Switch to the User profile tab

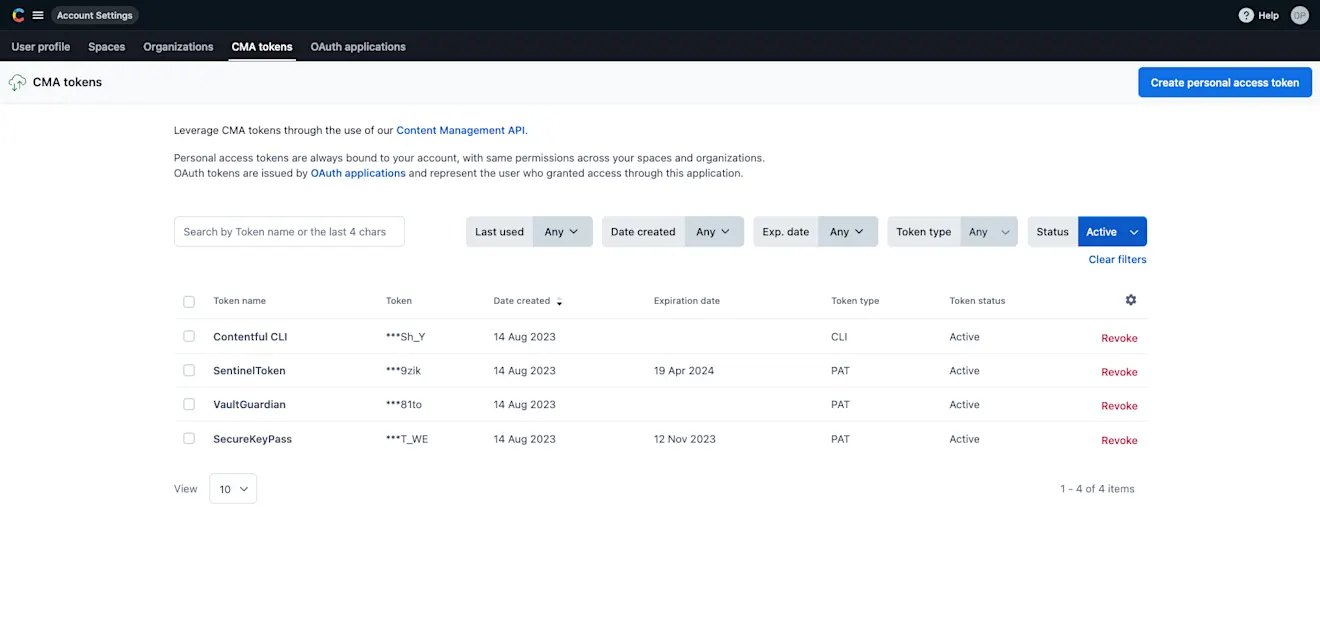[41, 47]
